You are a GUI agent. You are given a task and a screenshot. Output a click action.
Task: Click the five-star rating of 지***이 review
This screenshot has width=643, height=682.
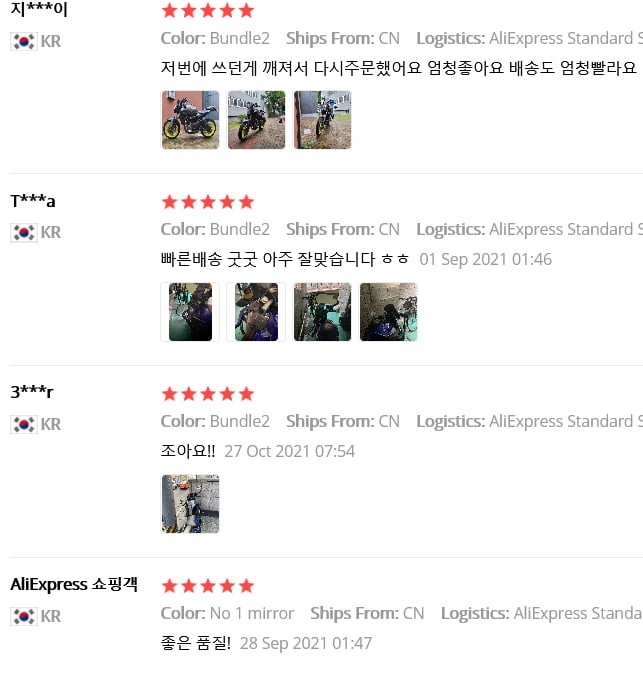point(208,10)
